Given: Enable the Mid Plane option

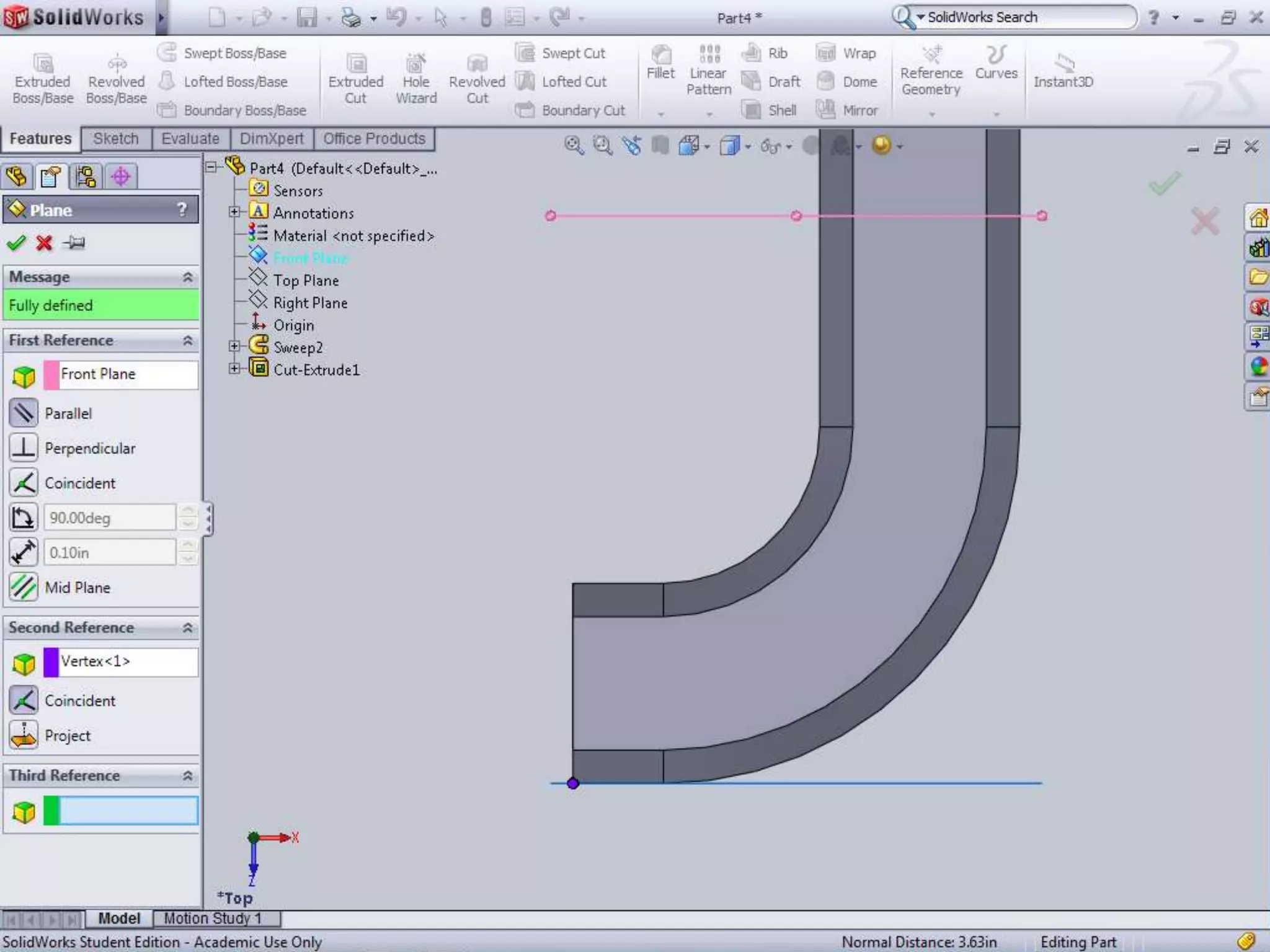Looking at the screenshot, I should pos(24,586).
